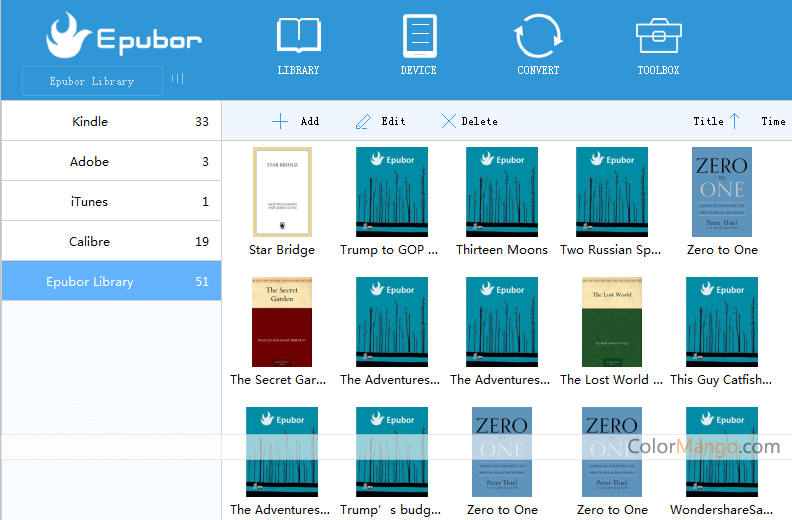Screen dimensions: 792x520
Task: Toggle Title sort order arrow
Action: (x=734, y=121)
